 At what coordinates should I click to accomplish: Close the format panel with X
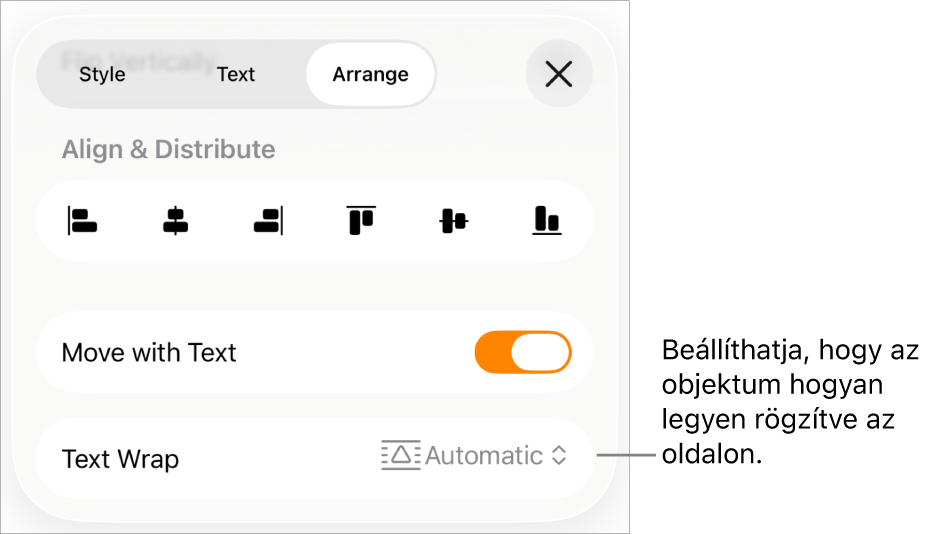click(559, 74)
